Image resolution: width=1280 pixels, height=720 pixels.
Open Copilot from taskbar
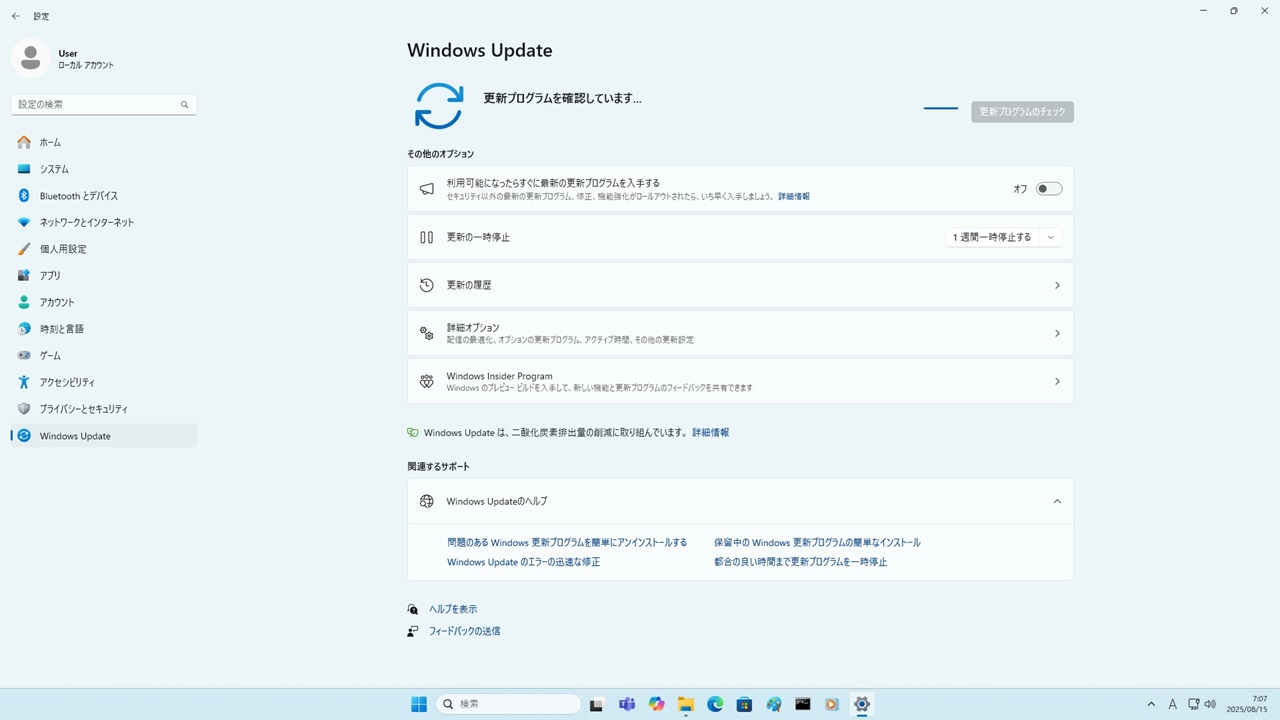click(x=656, y=704)
